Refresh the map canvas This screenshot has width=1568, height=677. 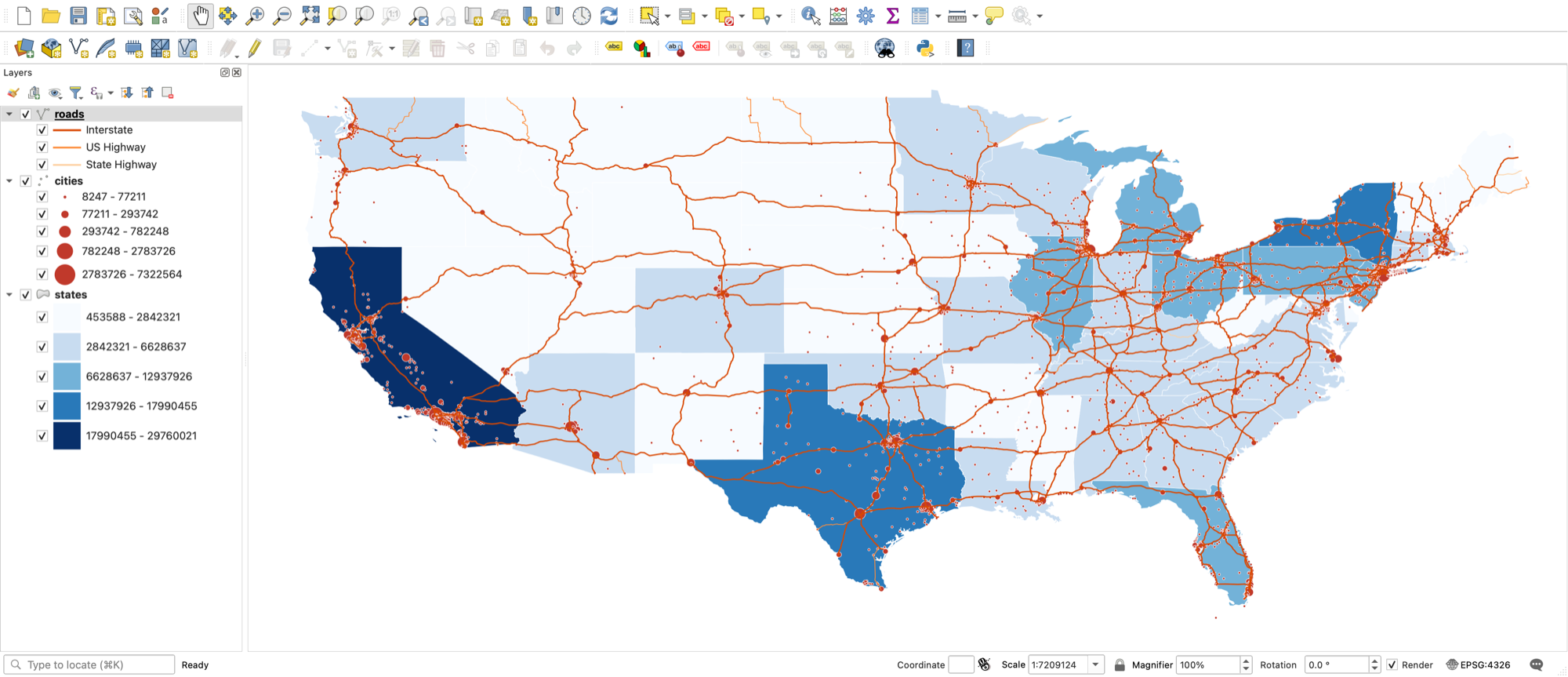point(609,16)
